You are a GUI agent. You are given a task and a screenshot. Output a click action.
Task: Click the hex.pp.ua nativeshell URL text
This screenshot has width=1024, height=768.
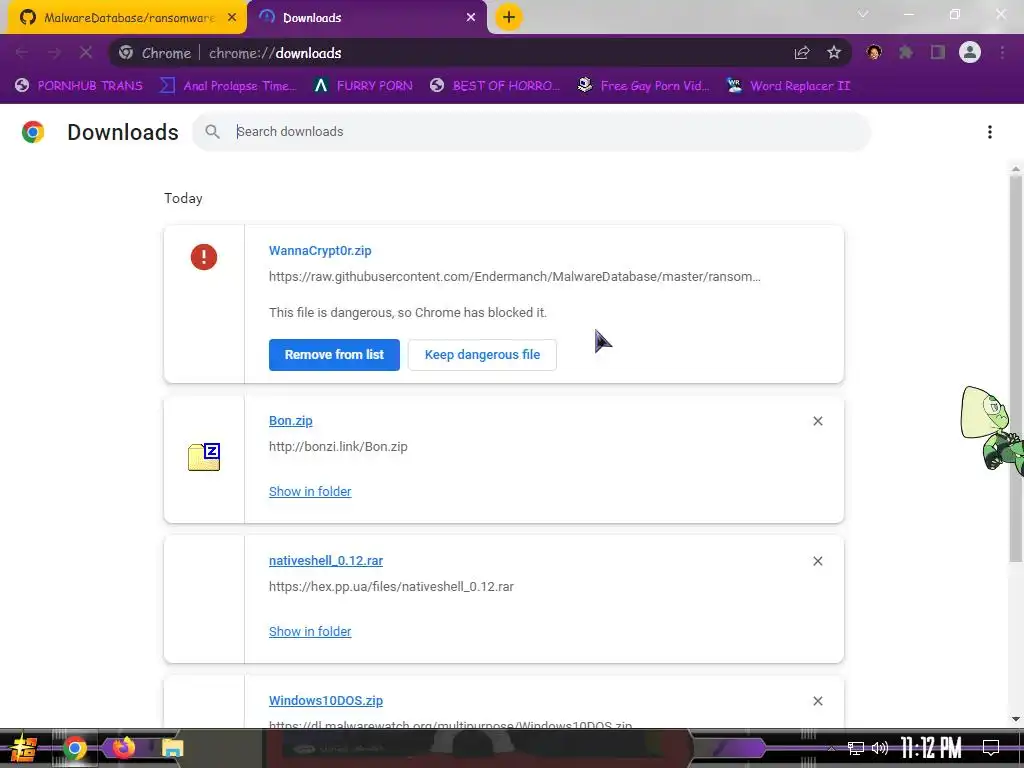click(391, 586)
